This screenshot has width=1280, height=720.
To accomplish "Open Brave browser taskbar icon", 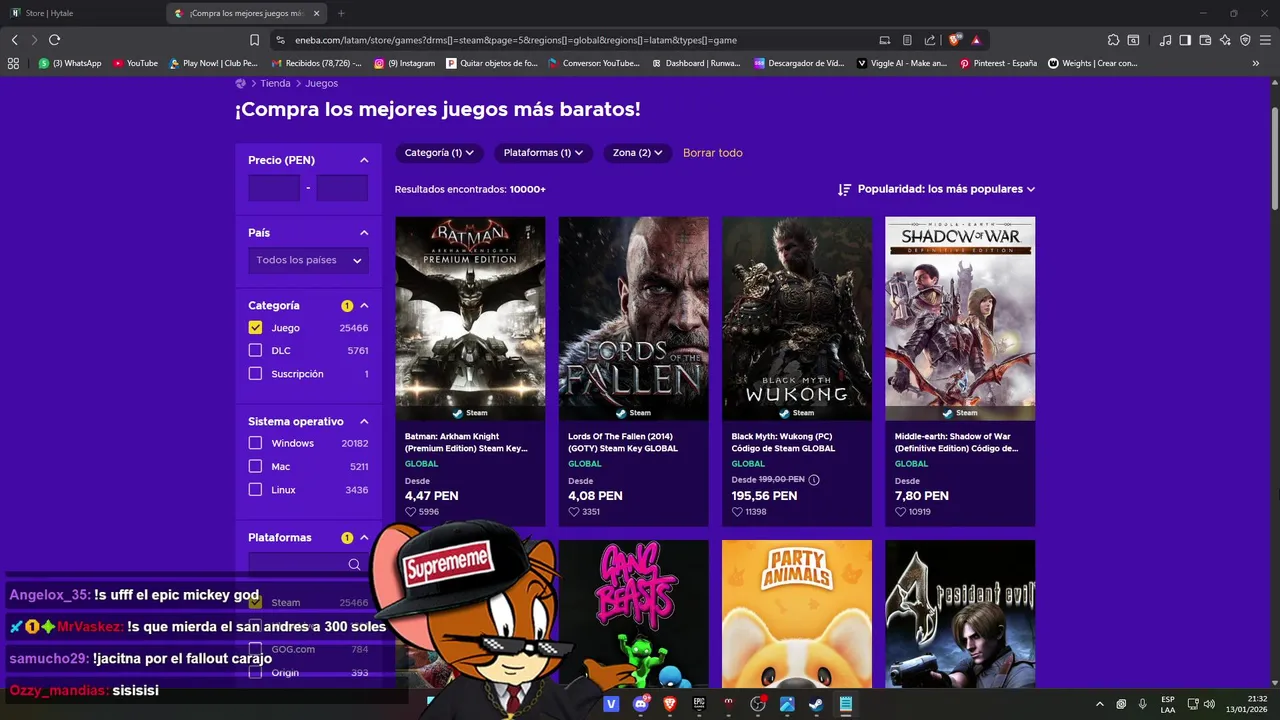I will coord(670,704).
